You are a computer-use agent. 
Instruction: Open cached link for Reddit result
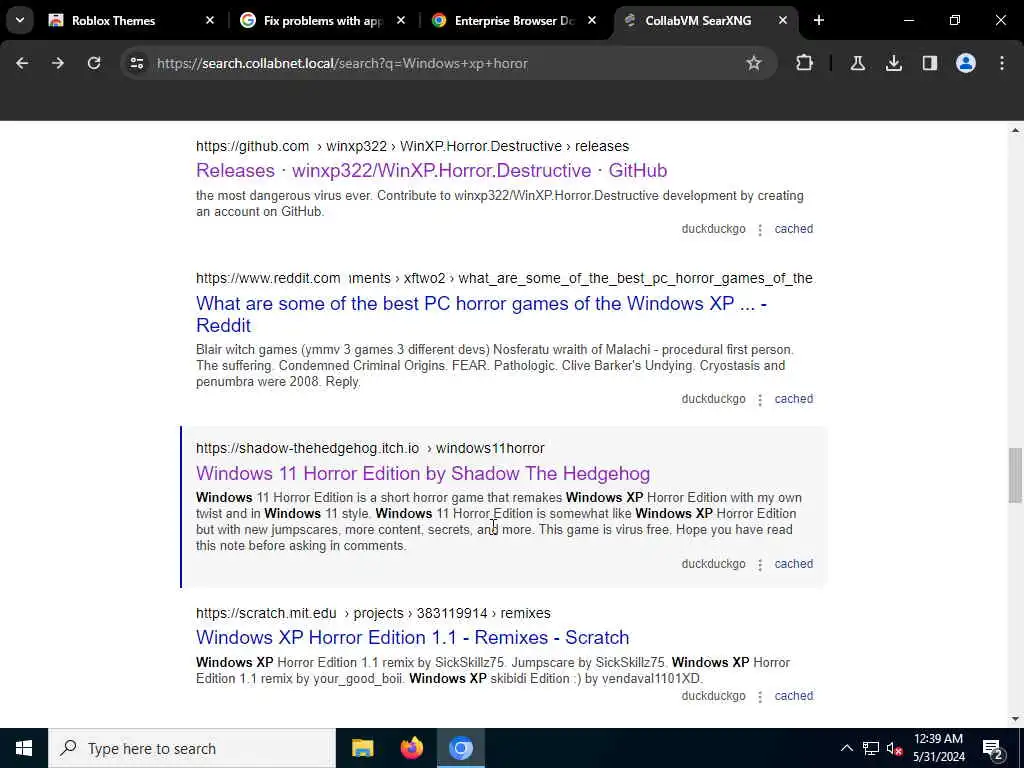(x=793, y=398)
